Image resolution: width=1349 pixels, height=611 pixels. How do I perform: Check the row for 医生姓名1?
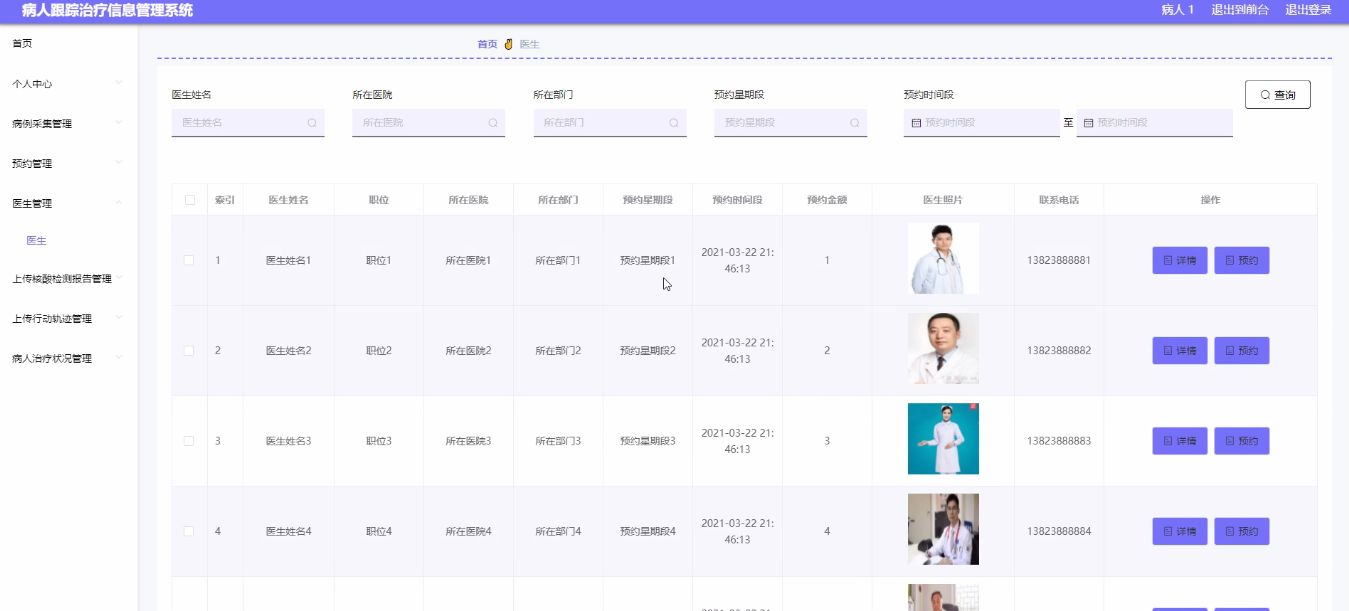[190, 260]
